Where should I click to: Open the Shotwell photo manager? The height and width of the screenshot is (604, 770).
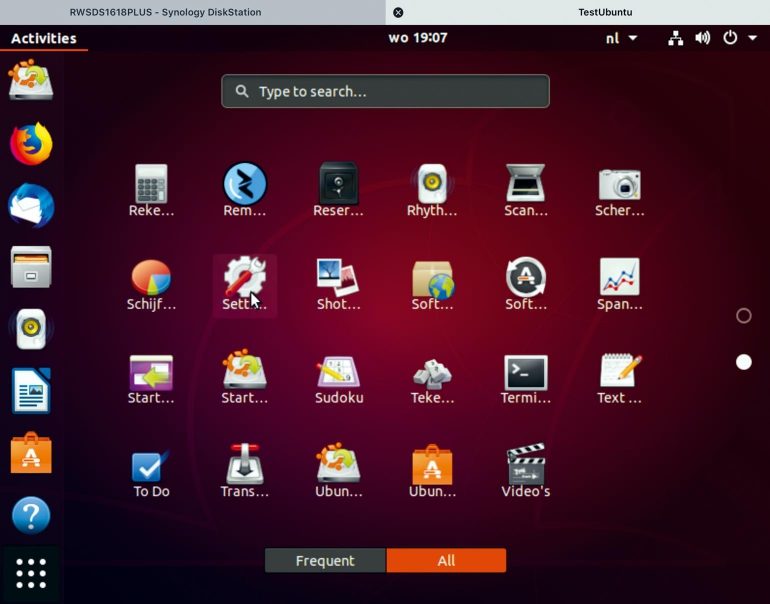(338, 284)
